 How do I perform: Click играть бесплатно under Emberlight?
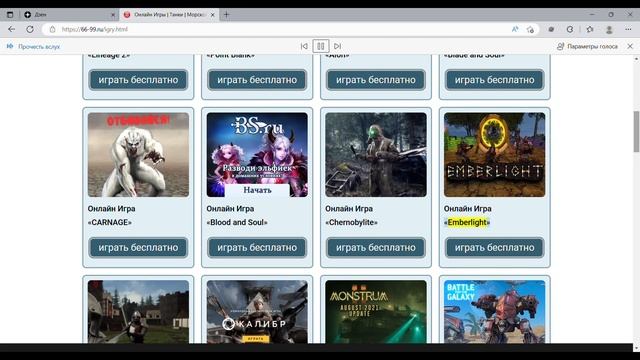pyautogui.click(x=495, y=247)
